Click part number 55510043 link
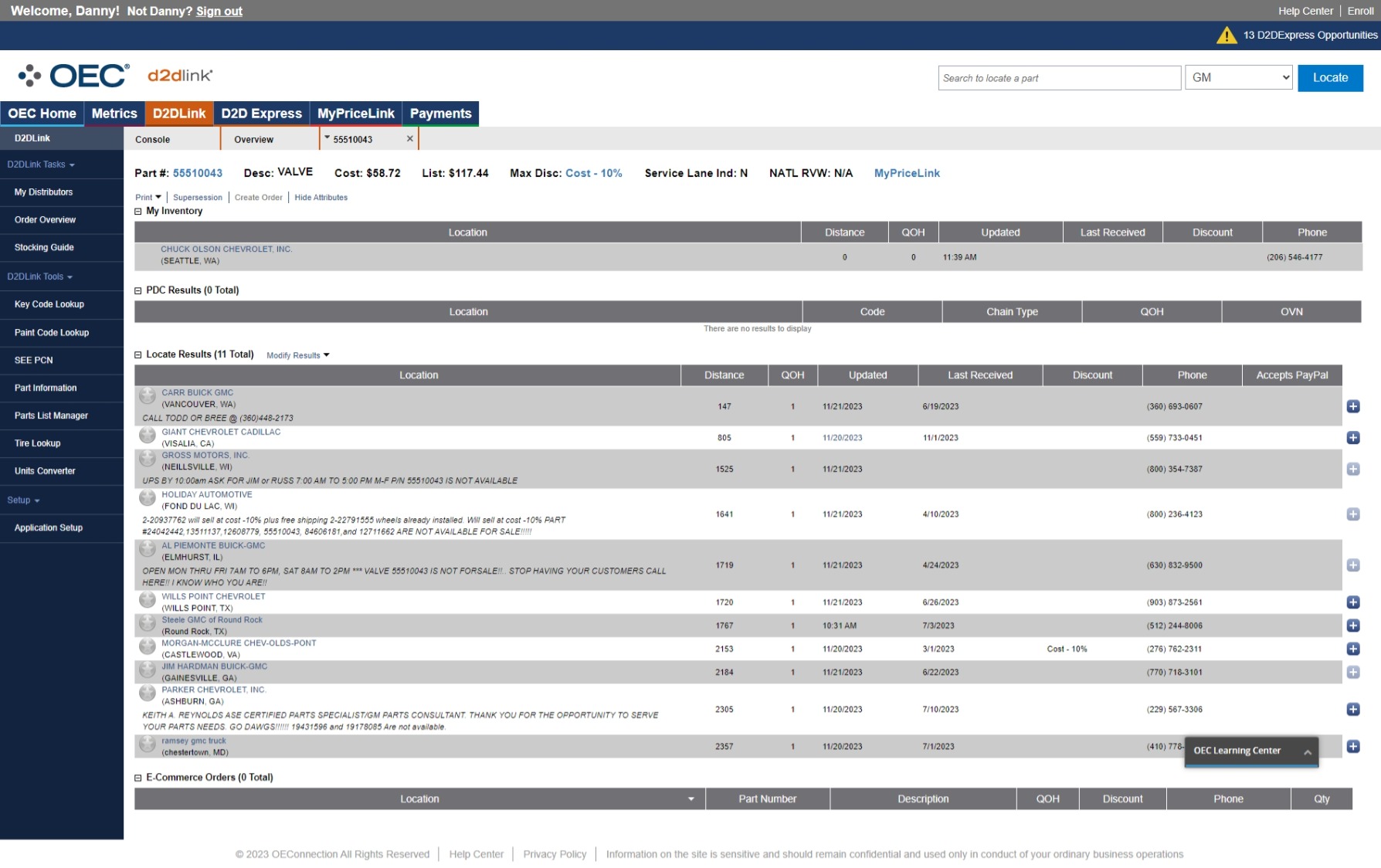Viewport: 1381px width, 868px height. click(198, 174)
